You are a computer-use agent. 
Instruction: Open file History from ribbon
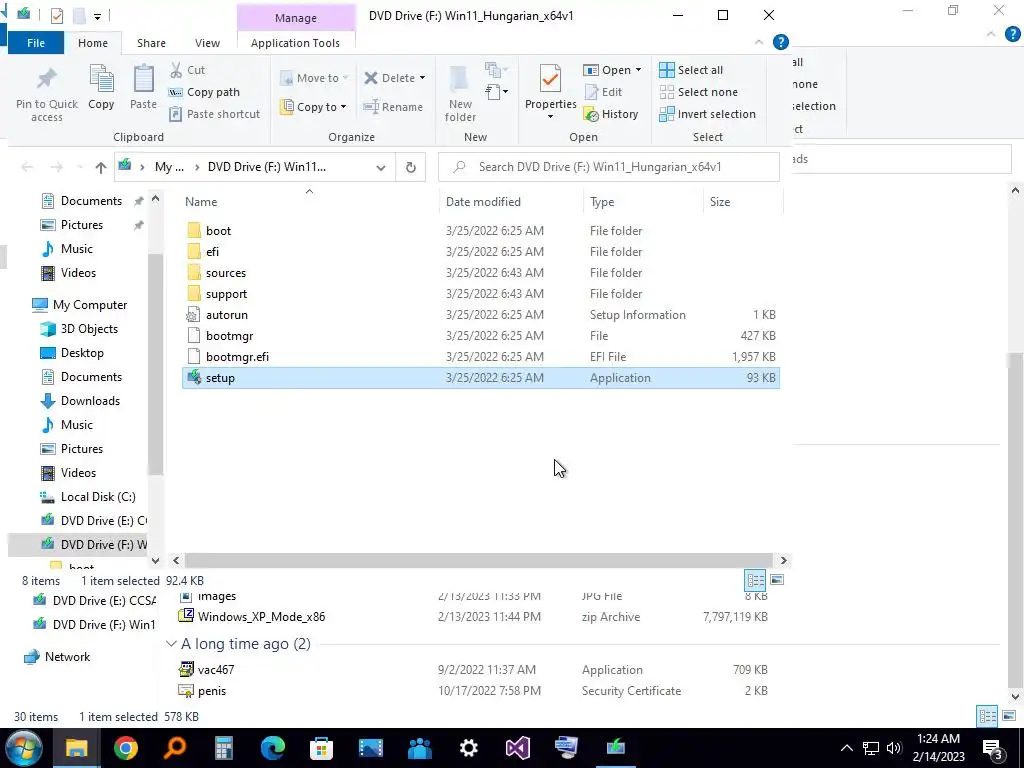611,114
